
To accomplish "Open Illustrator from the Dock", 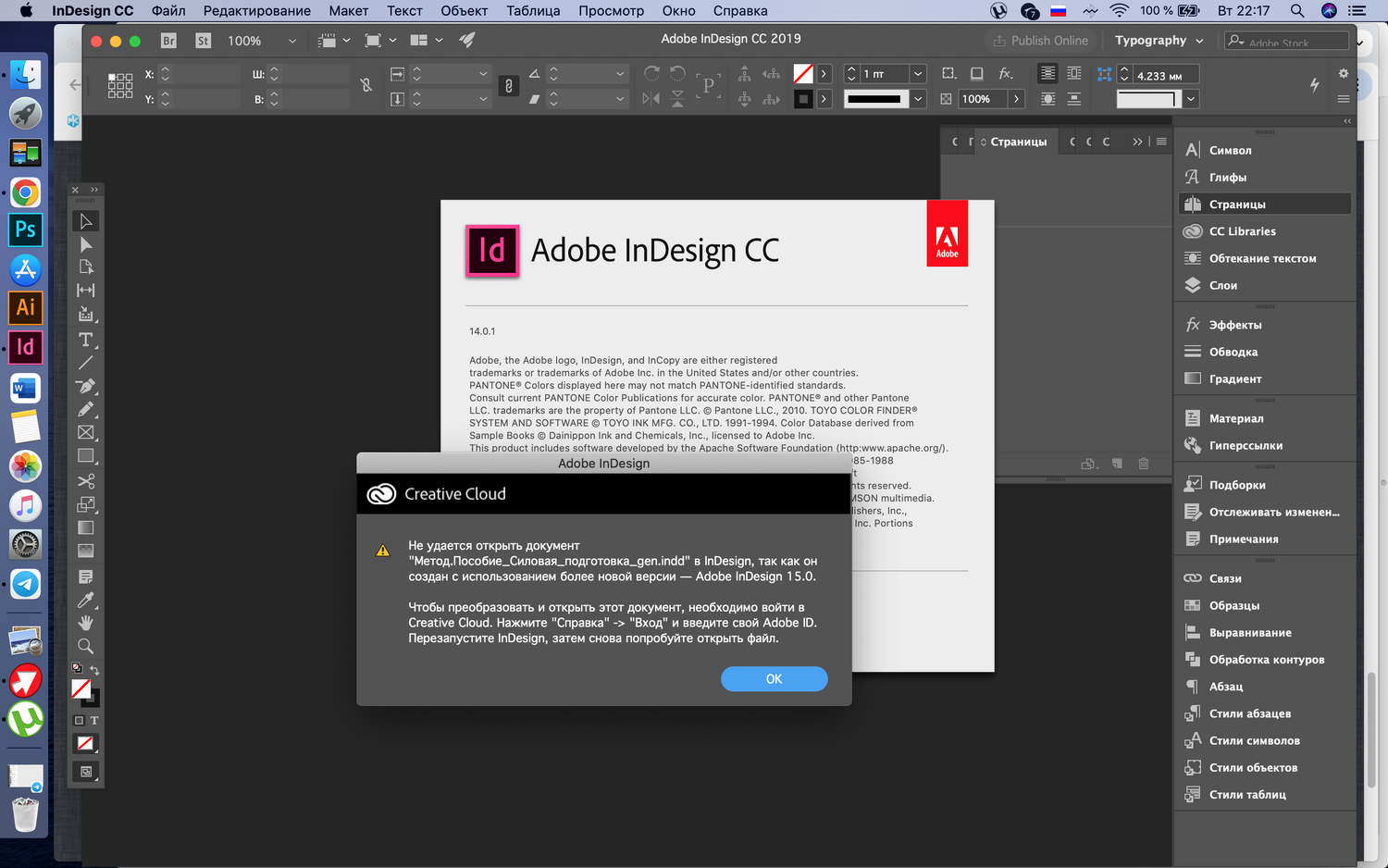I will tap(26, 307).
